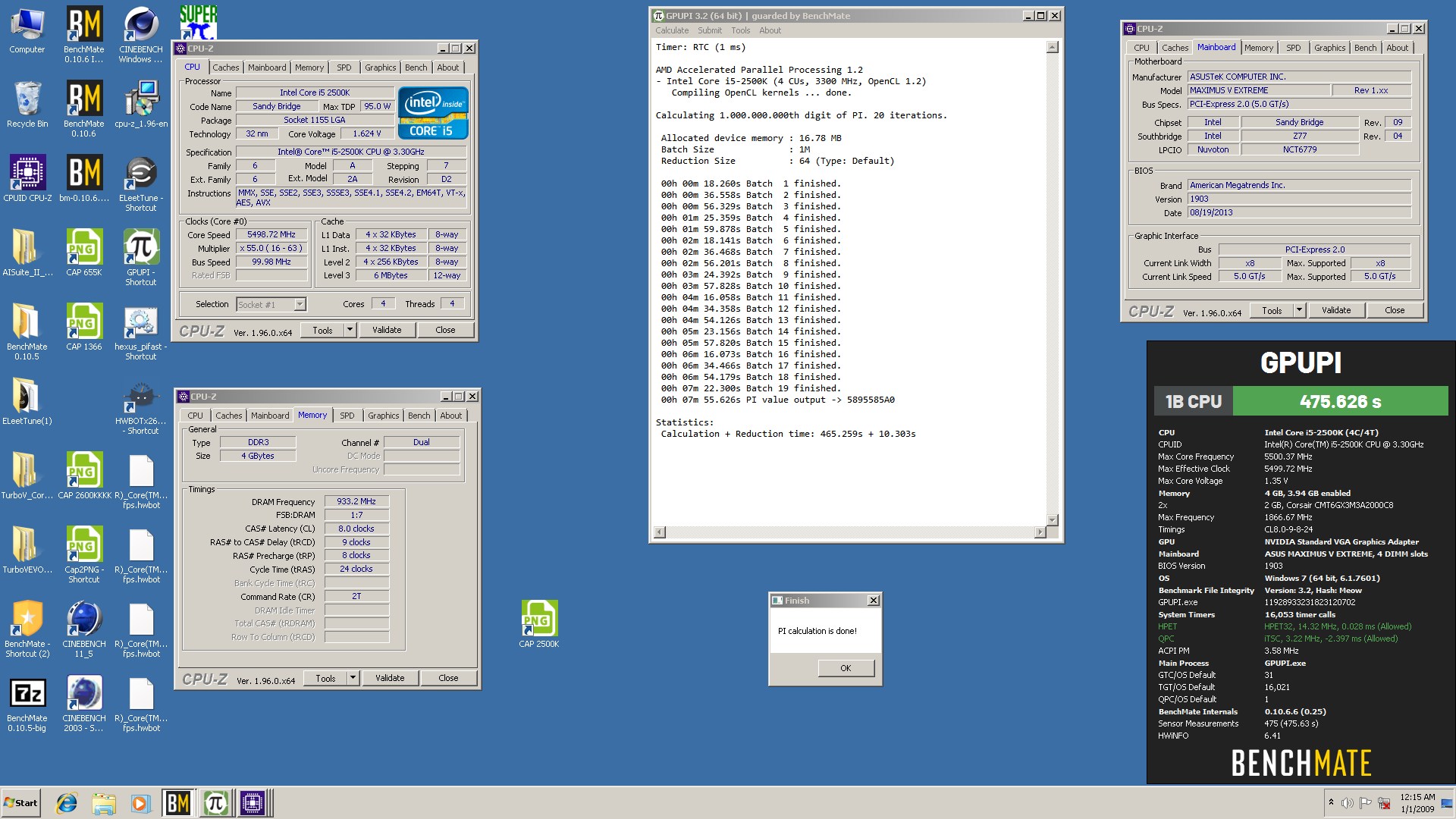
Task: Open Submit menu in GPUPI
Action: tap(710, 30)
